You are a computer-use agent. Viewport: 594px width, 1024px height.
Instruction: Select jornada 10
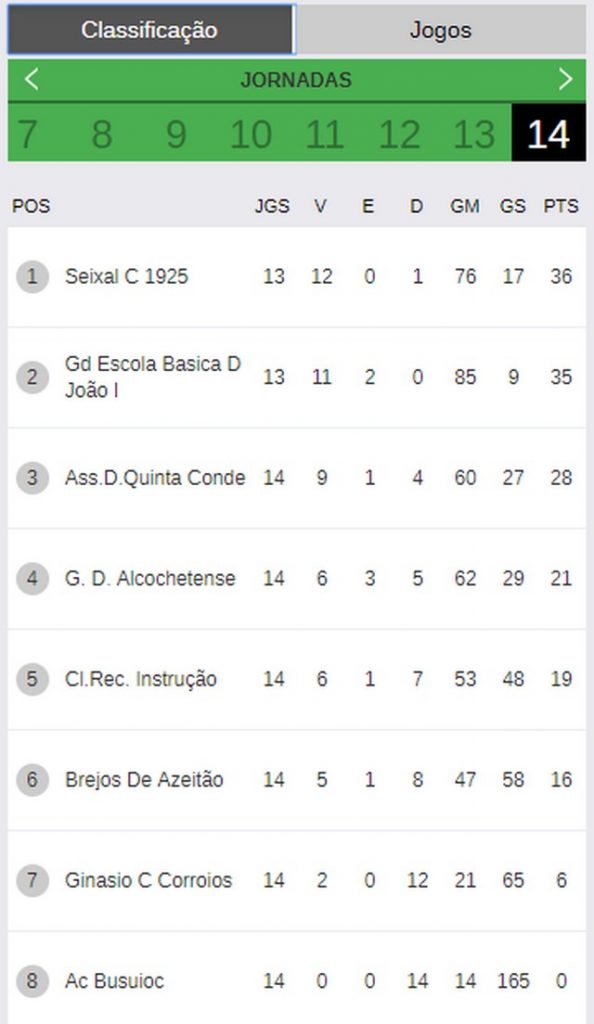251,134
